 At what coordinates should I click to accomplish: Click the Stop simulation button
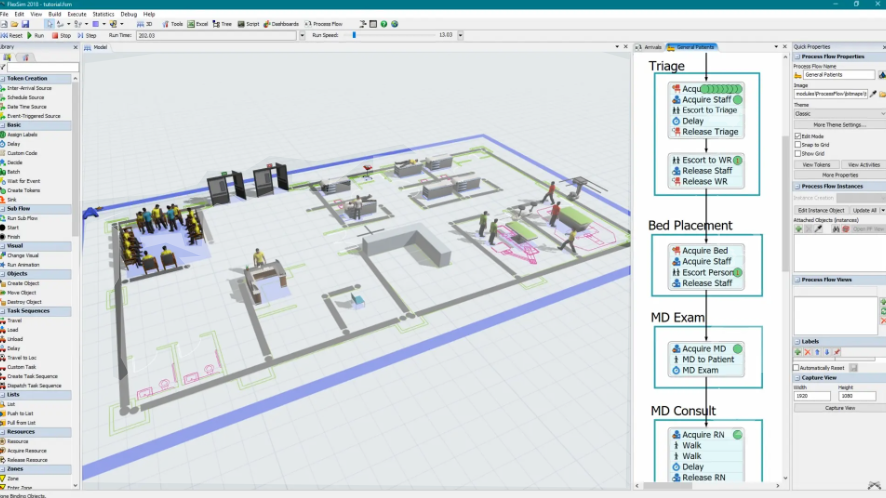pos(62,35)
